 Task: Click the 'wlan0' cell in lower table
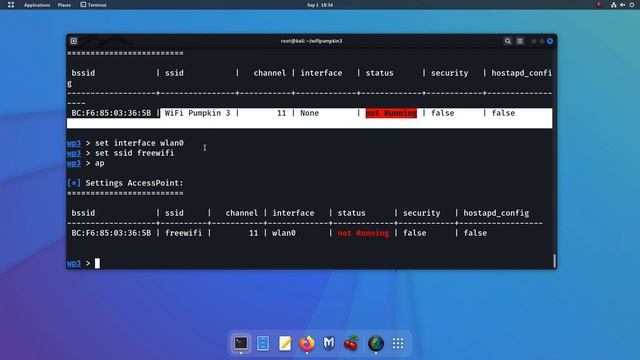(x=284, y=233)
